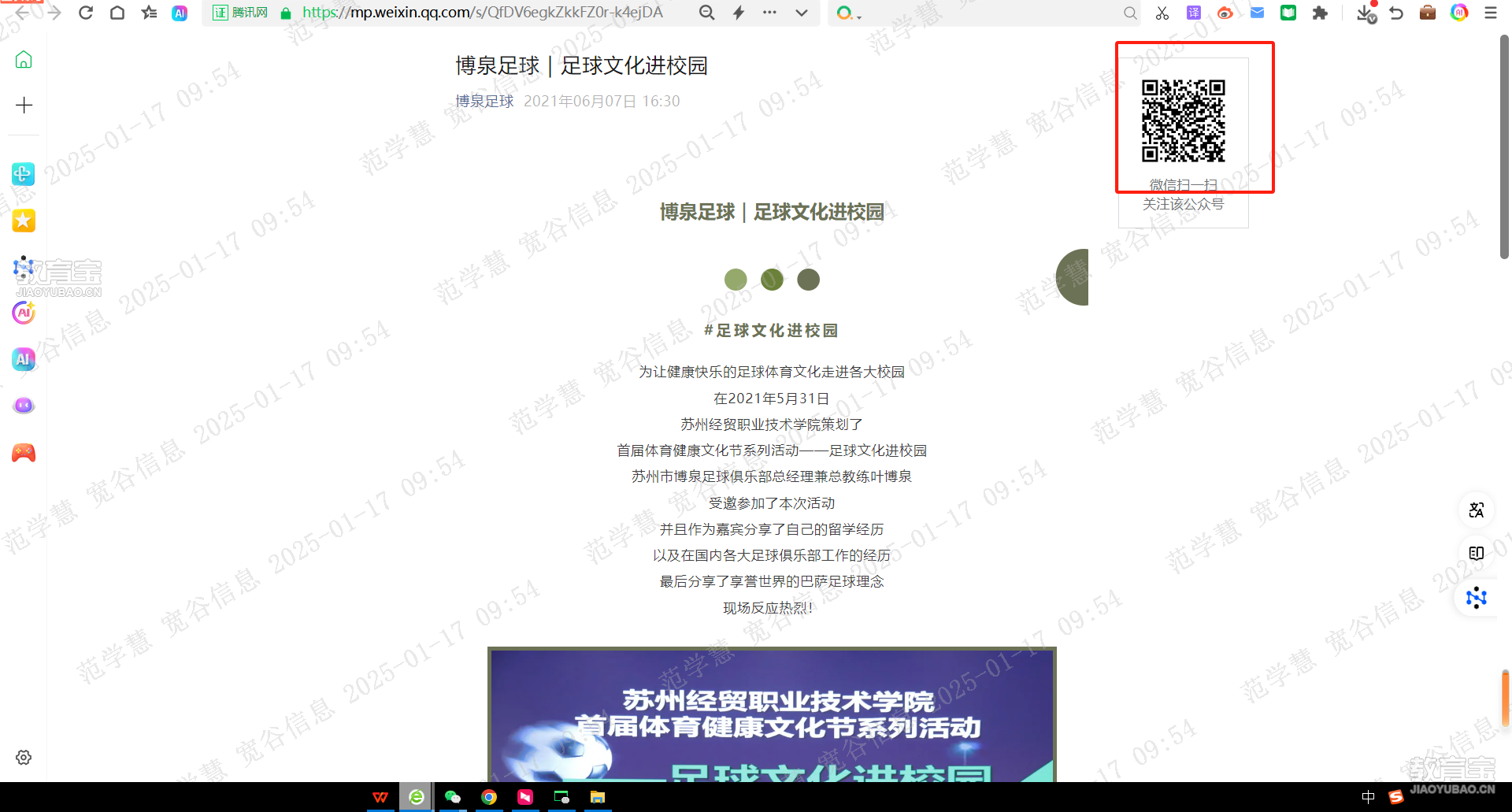Open the scissors screenshot tool

pyautogui.click(x=1162, y=13)
